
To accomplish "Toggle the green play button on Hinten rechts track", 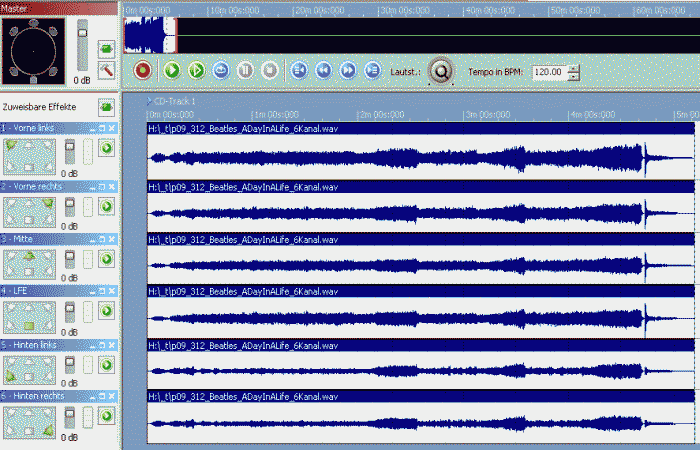I will coord(105,415).
